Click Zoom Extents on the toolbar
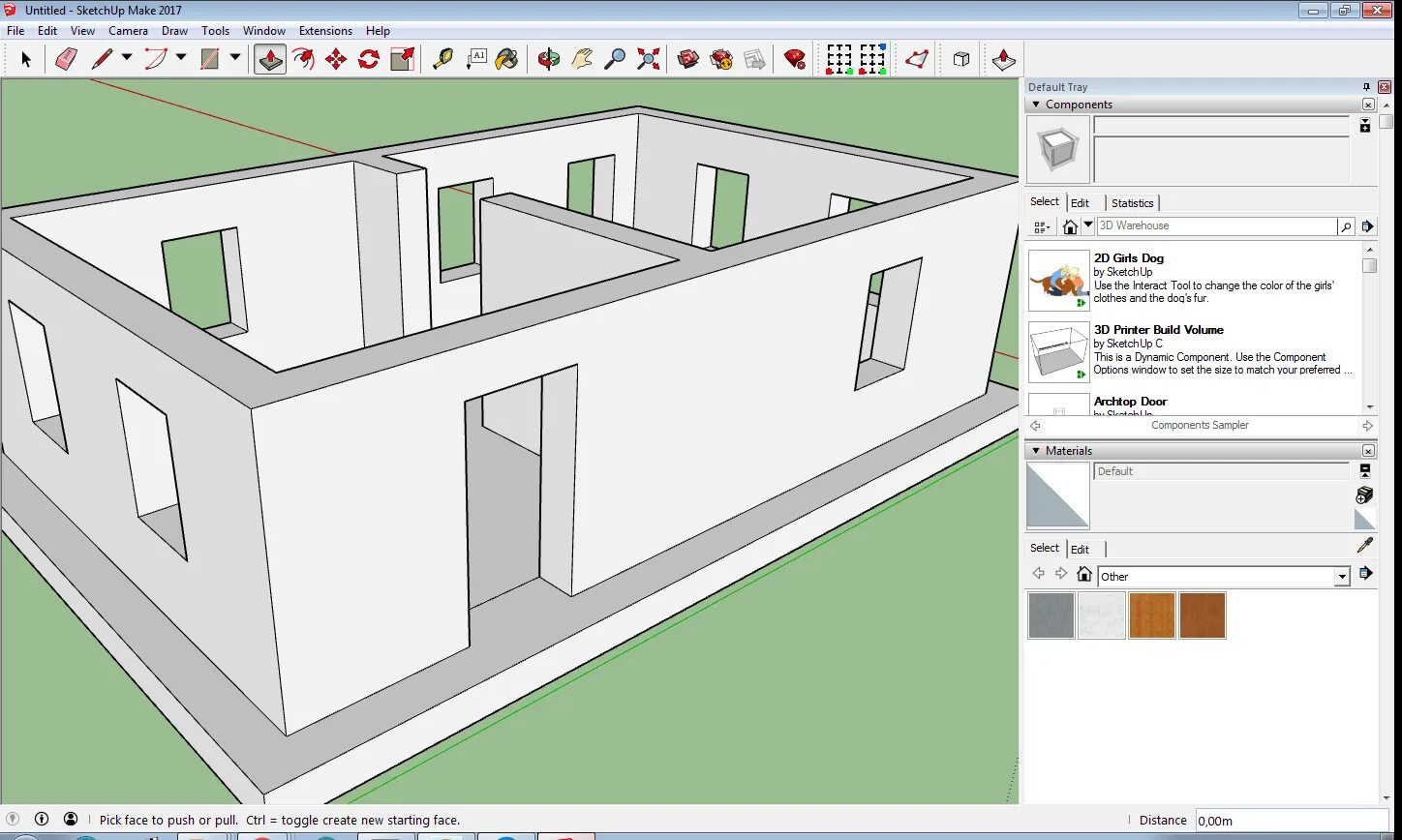 [646, 59]
